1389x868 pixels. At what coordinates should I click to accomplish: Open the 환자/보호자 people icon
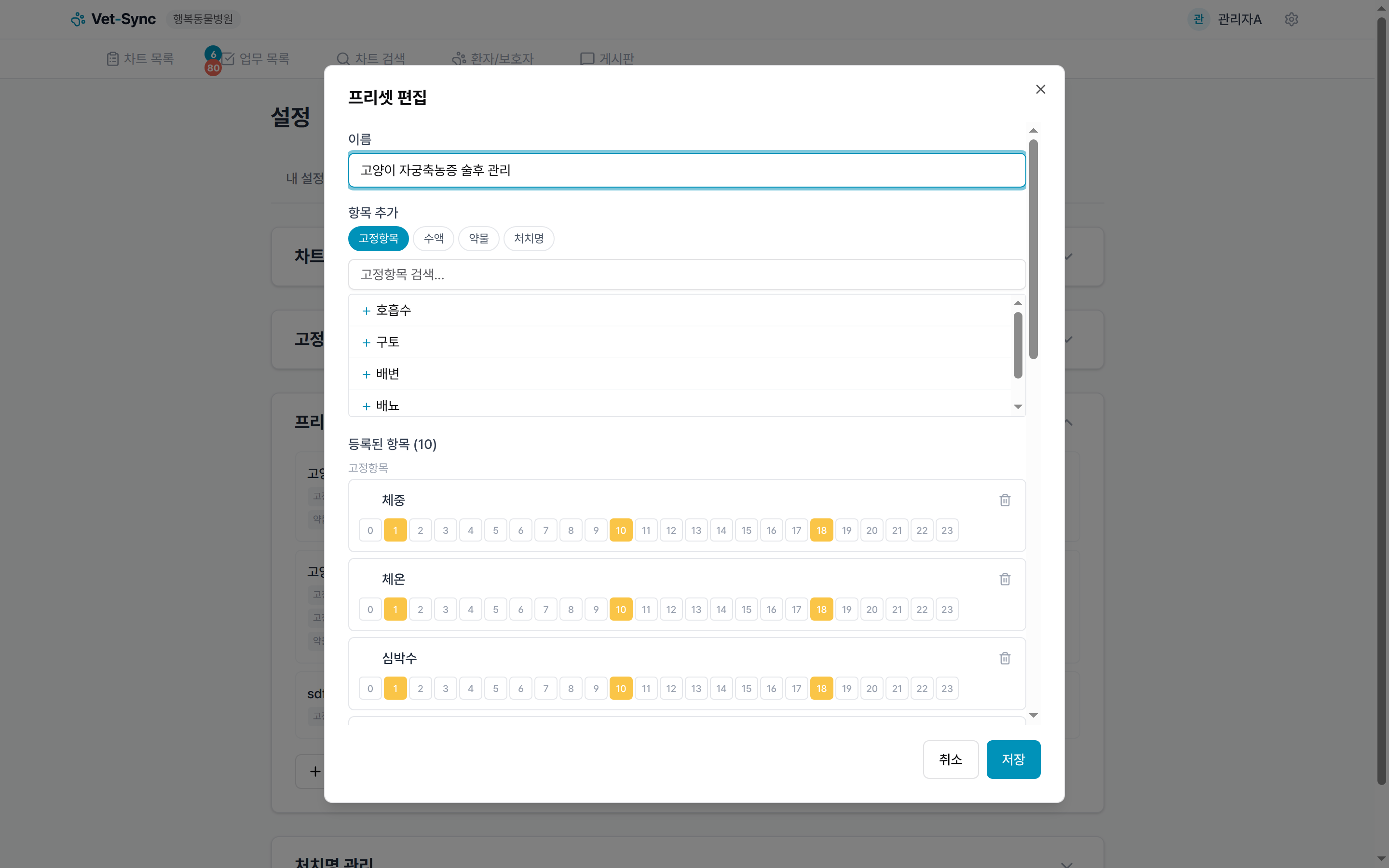(458, 58)
